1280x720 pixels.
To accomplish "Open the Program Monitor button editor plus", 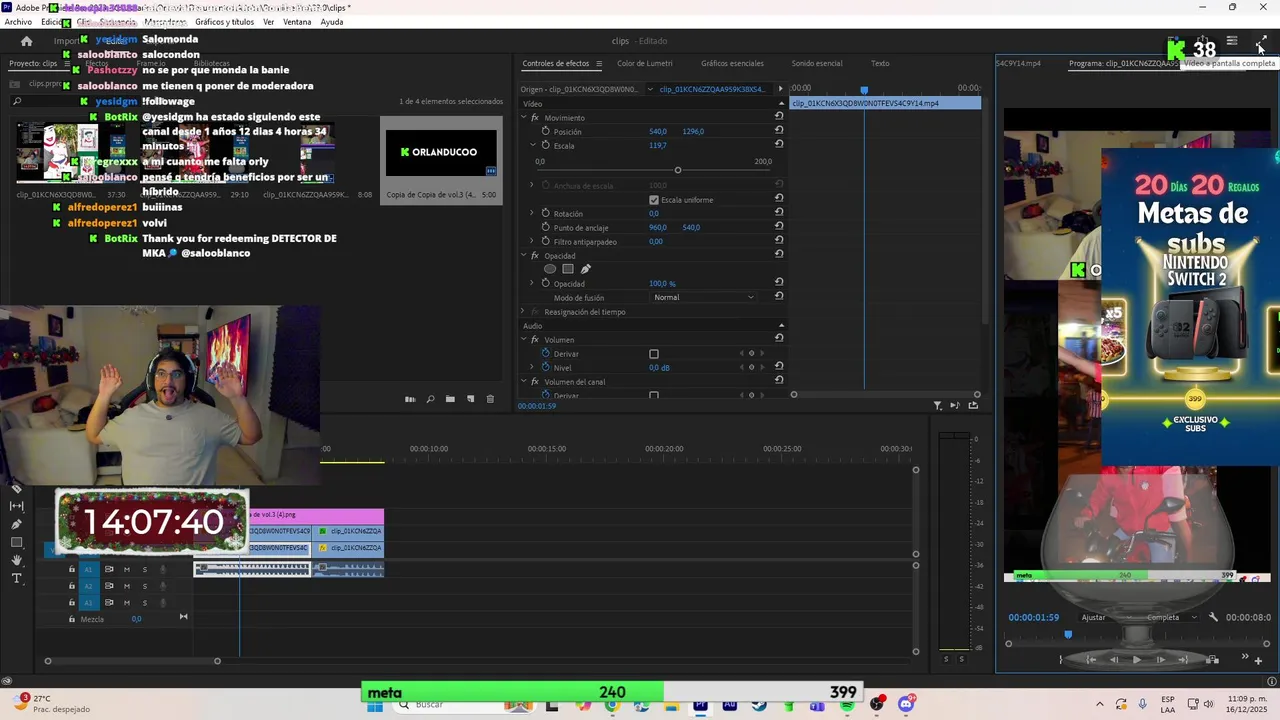I will 1258,660.
